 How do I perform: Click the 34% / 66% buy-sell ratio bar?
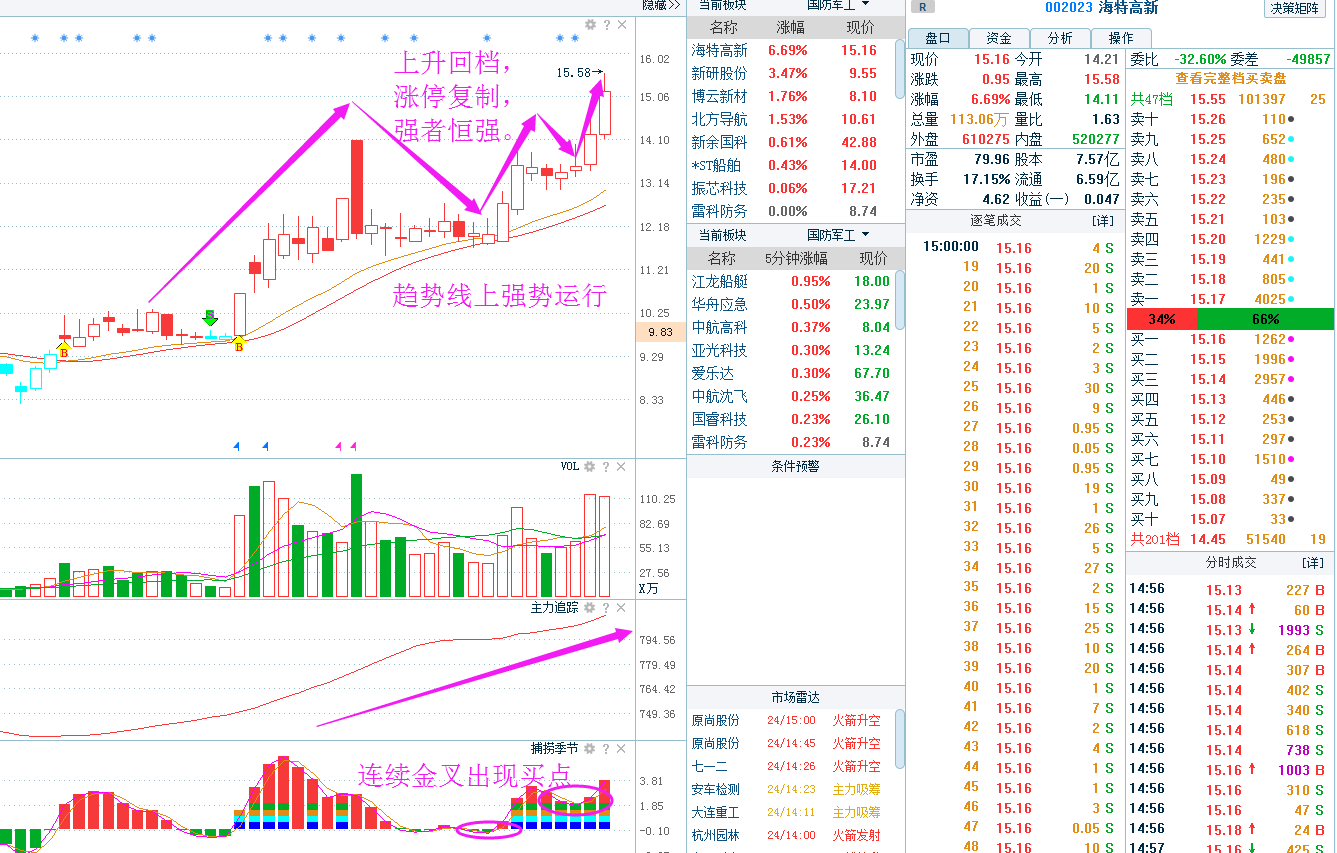(1230, 319)
